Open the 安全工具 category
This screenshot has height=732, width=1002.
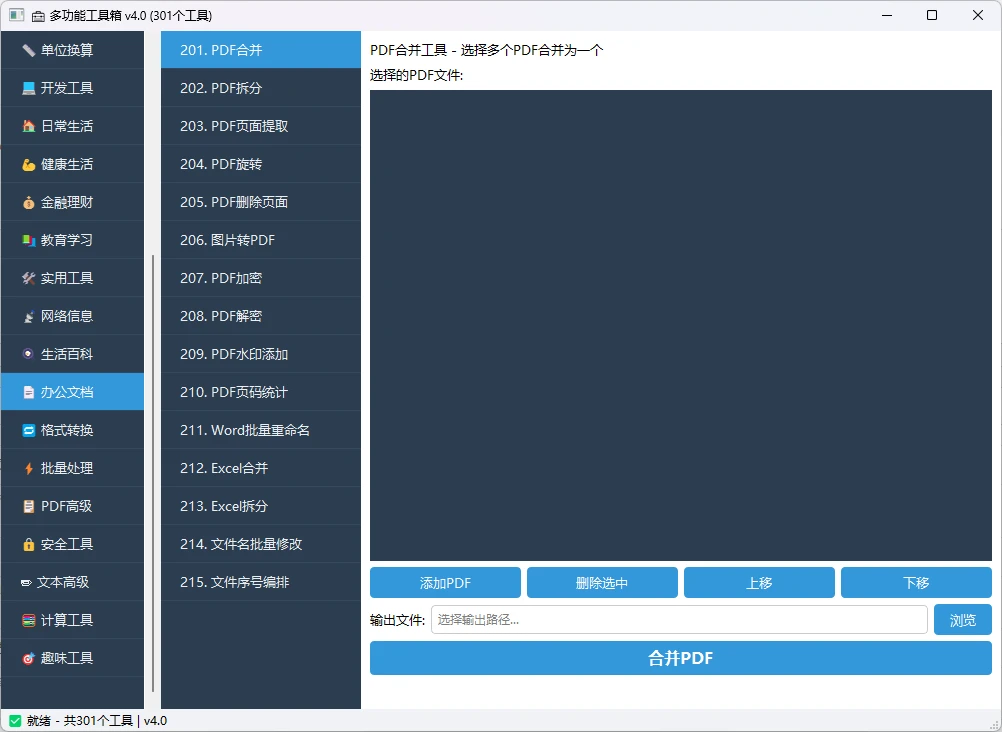pyautogui.click(x=72, y=544)
